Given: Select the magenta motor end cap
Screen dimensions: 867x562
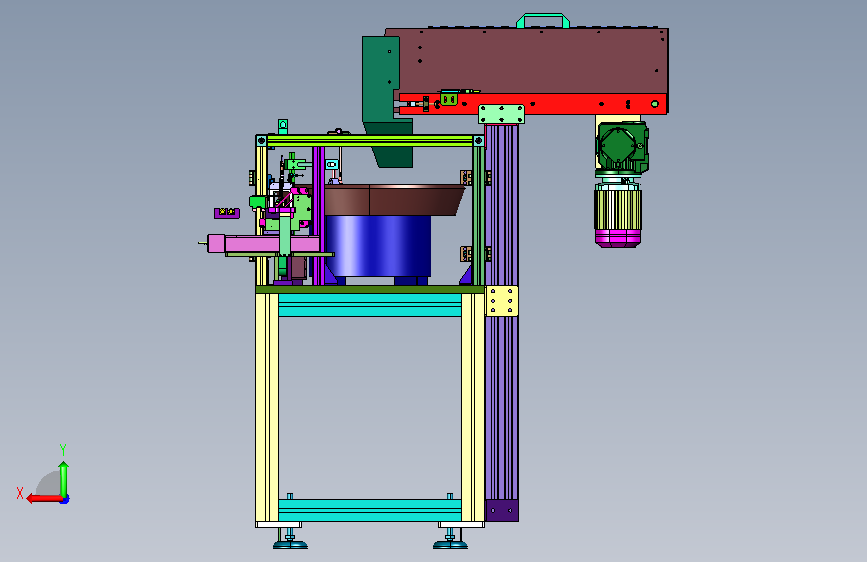Looking at the screenshot, I should (618, 238).
